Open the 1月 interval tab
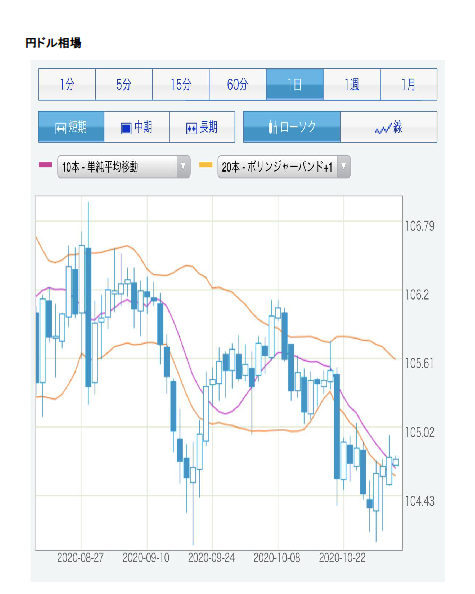The width and height of the screenshot is (475, 594). point(409,84)
